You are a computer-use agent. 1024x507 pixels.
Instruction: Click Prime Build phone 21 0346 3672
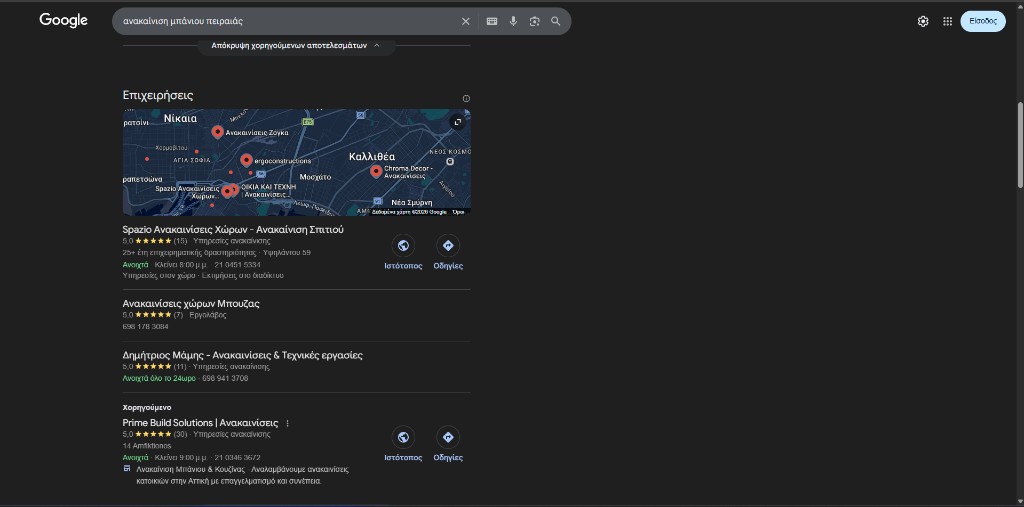click(237, 457)
